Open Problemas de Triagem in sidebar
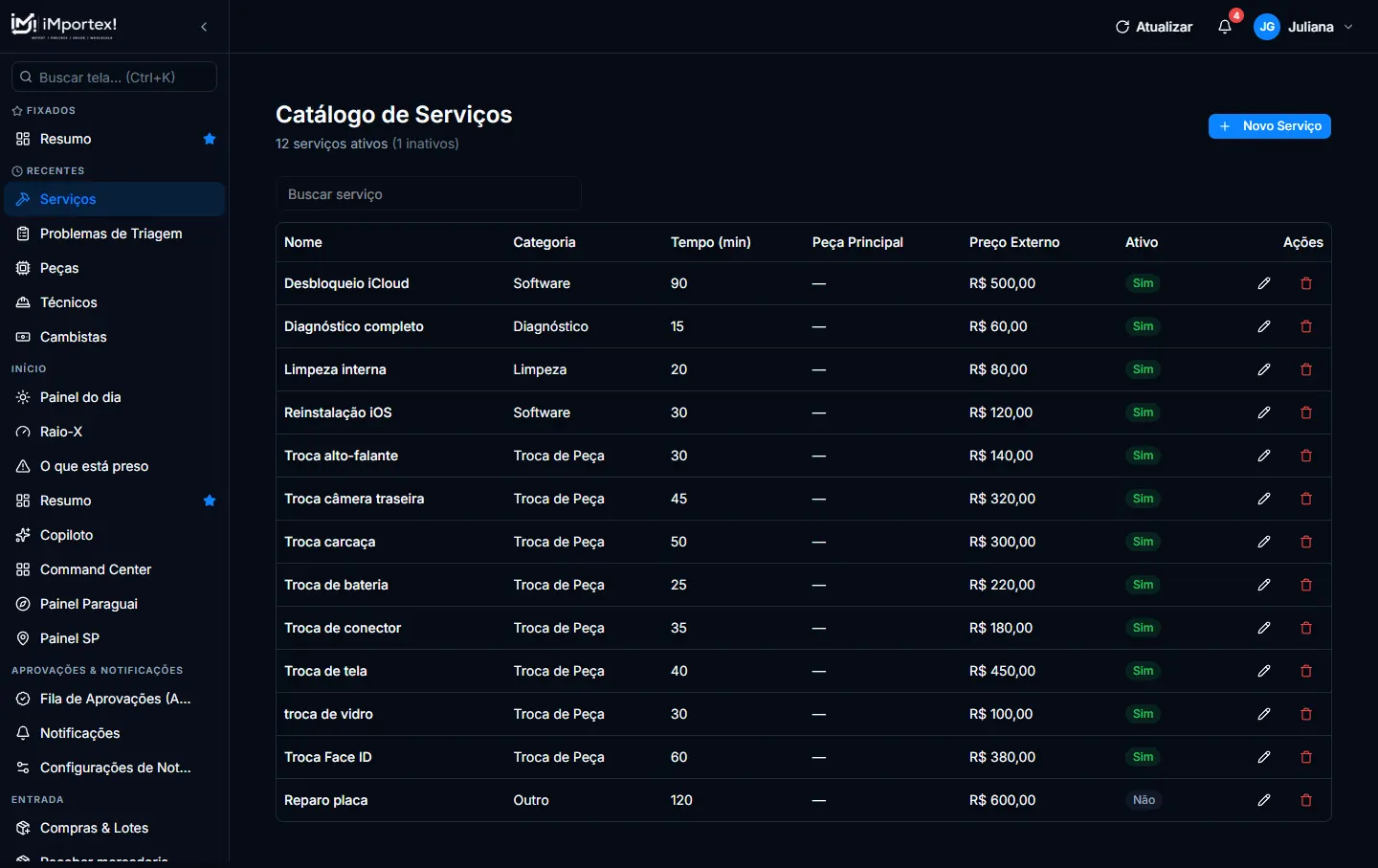Screen dimensions: 1378x868 click(115, 234)
